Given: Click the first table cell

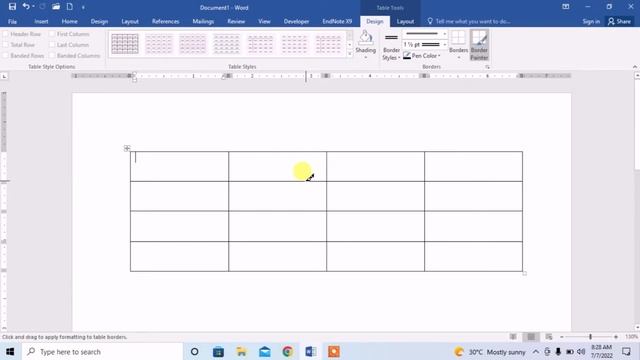Looking at the screenshot, I should click(x=179, y=166).
